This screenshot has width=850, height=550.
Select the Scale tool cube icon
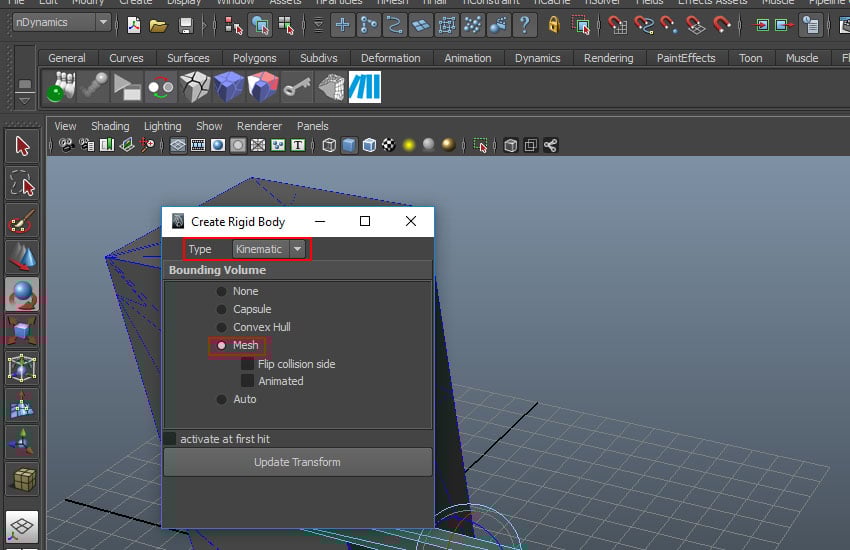tap(22, 331)
